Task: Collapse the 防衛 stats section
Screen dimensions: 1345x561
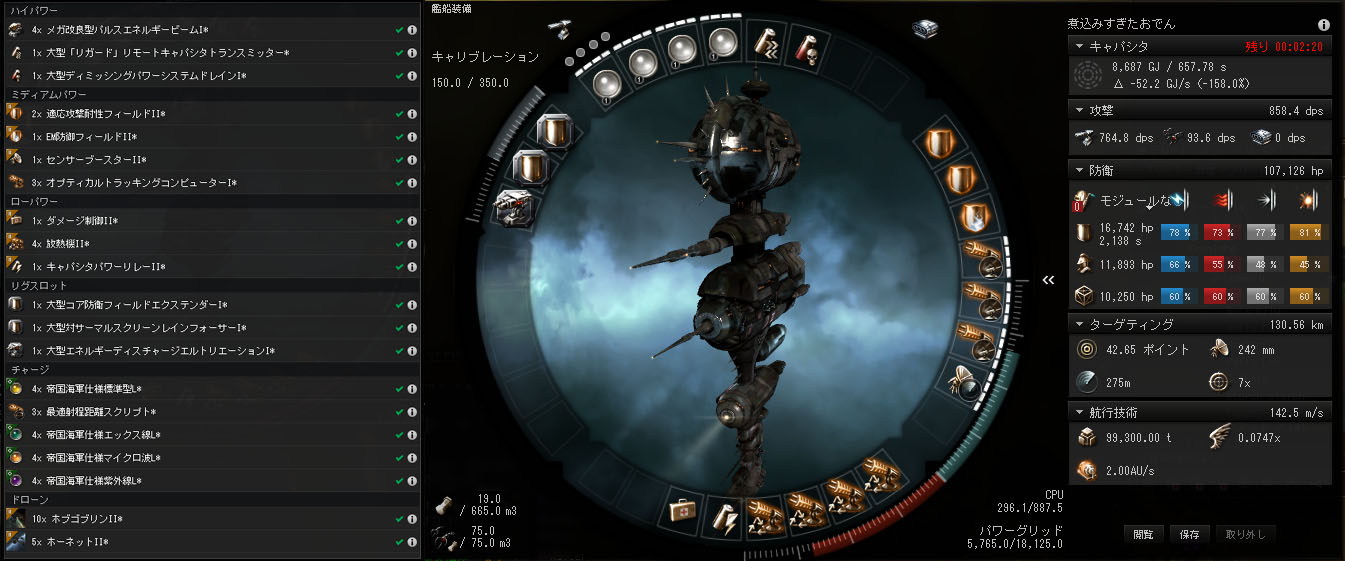Action: [x=1080, y=171]
